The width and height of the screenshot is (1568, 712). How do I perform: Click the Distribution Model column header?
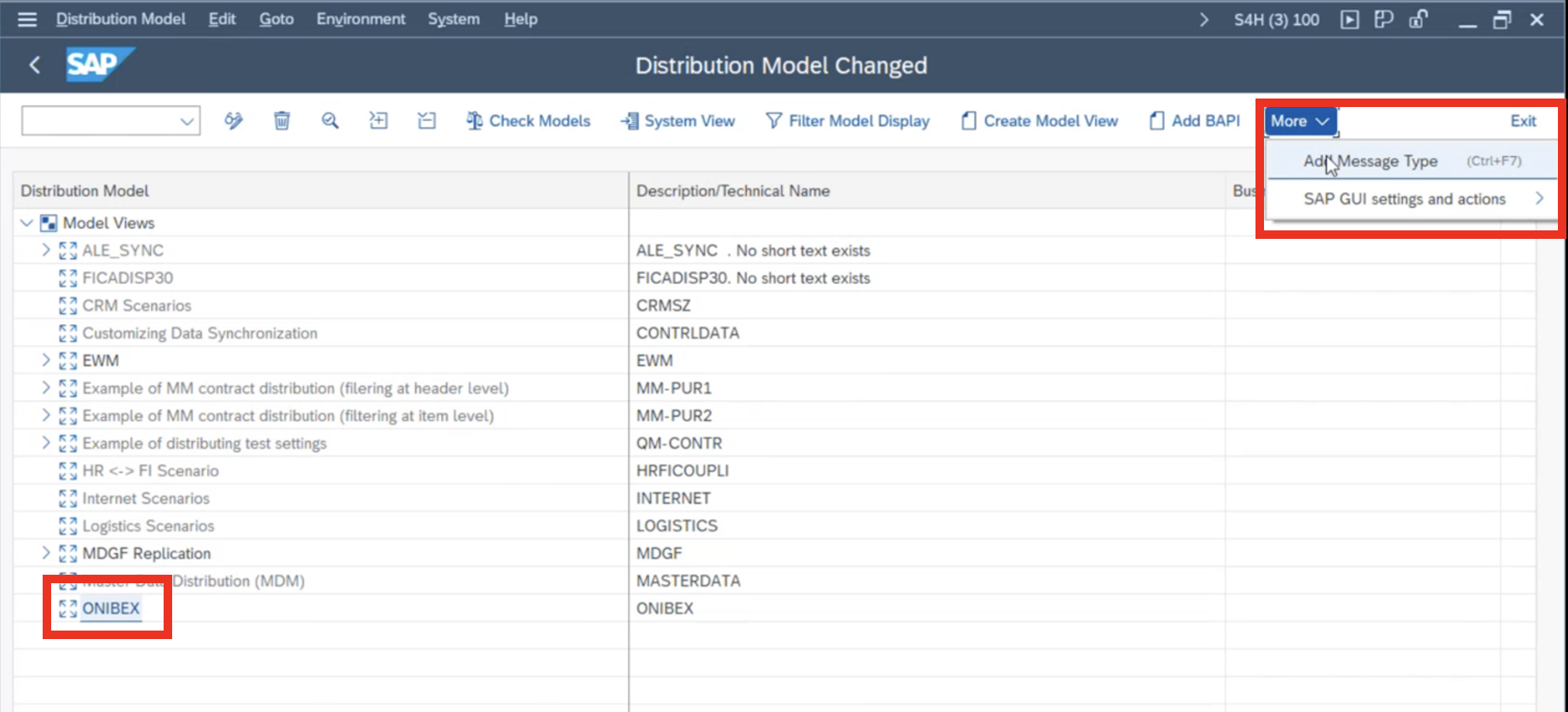[320, 191]
